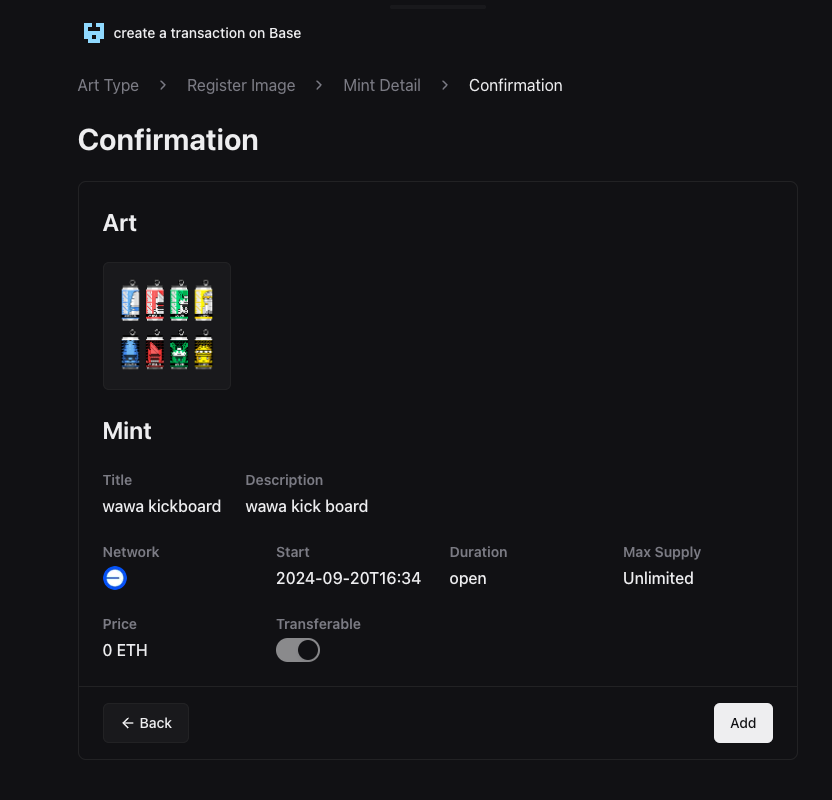Return to the Register Image step
Image resolution: width=832 pixels, height=800 pixels.
241,85
